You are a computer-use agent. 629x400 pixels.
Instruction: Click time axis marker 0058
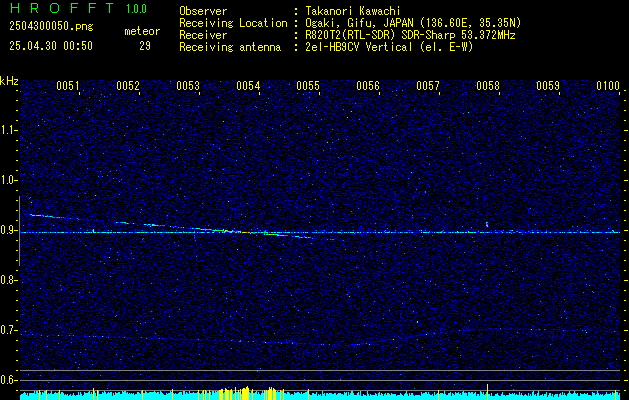pos(488,86)
